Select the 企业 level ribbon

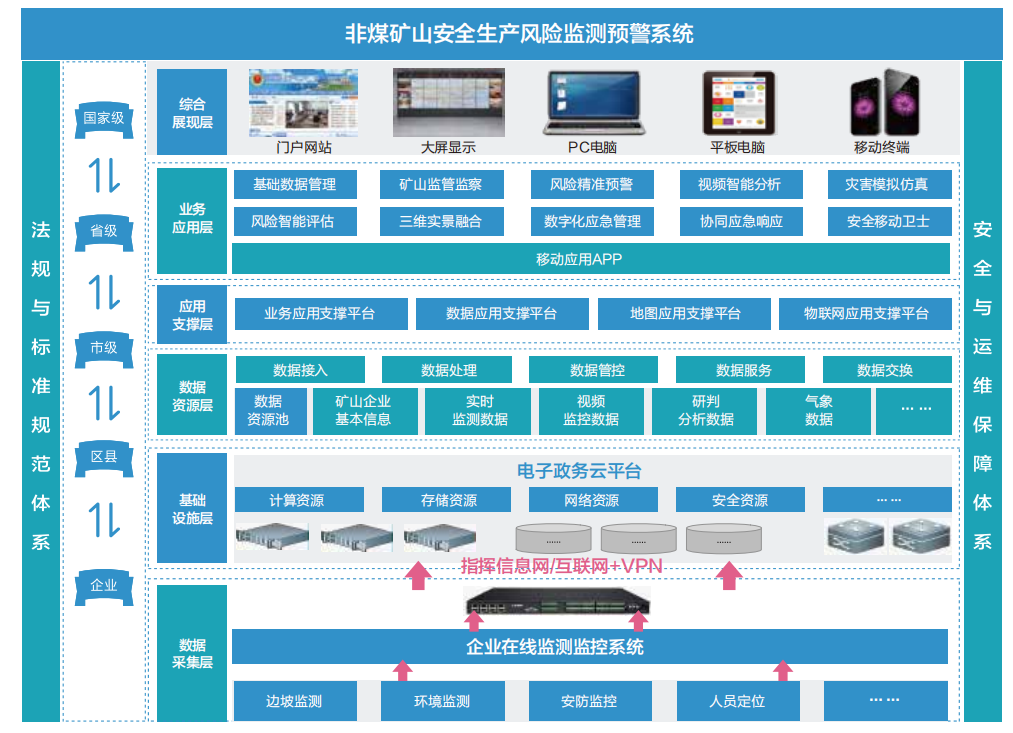[104, 585]
